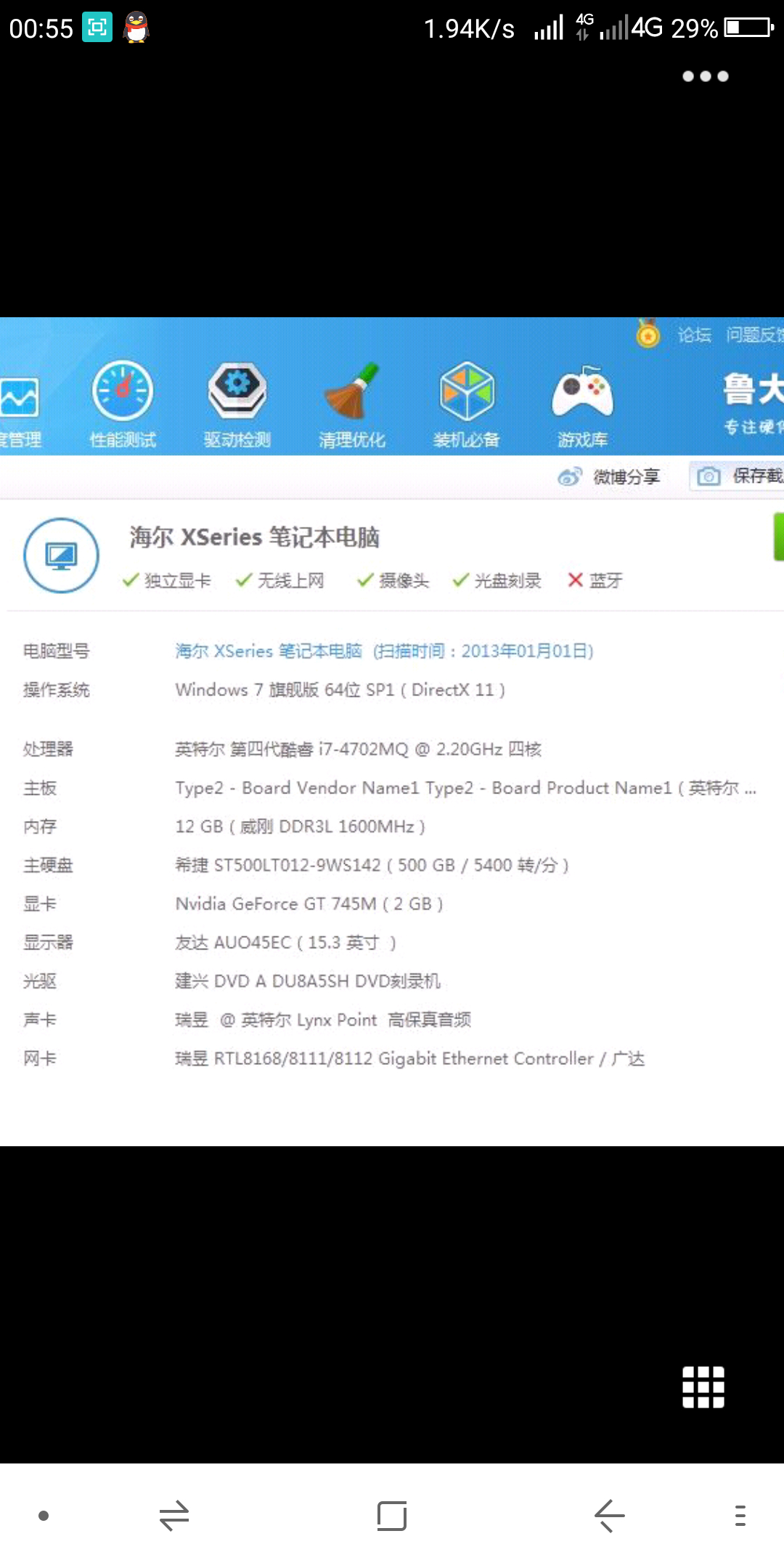Tap the back arrow navigation button
Image resolution: width=784 pixels, height=1568 pixels.
pyautogui.click(x=610, y=1516)
